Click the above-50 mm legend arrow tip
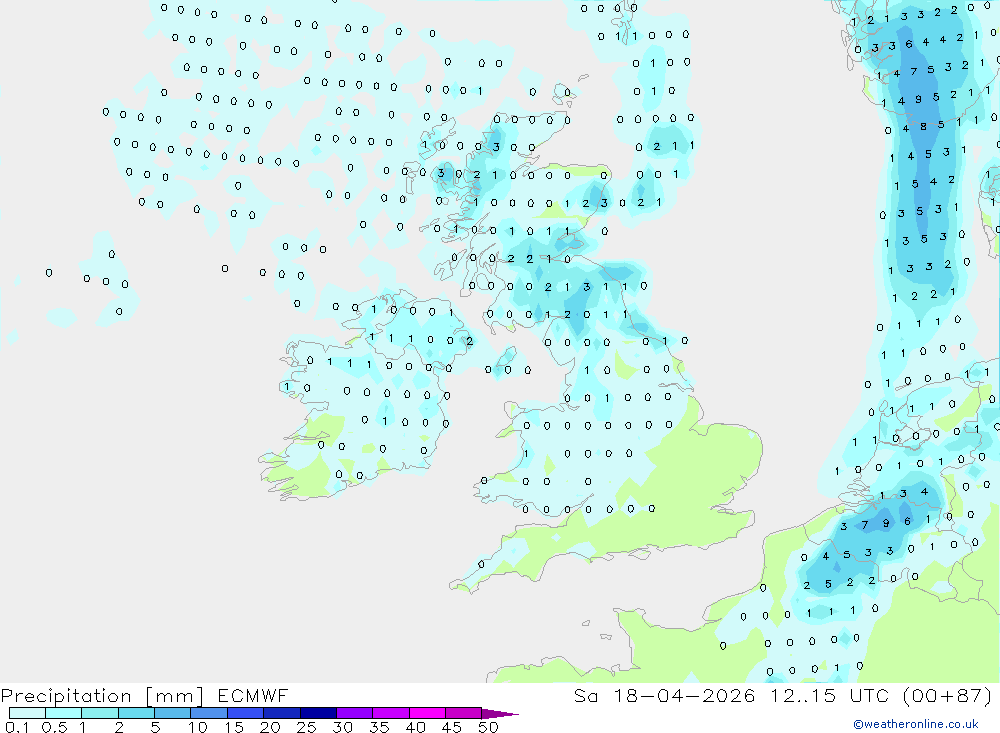 (x=500, y=714)
